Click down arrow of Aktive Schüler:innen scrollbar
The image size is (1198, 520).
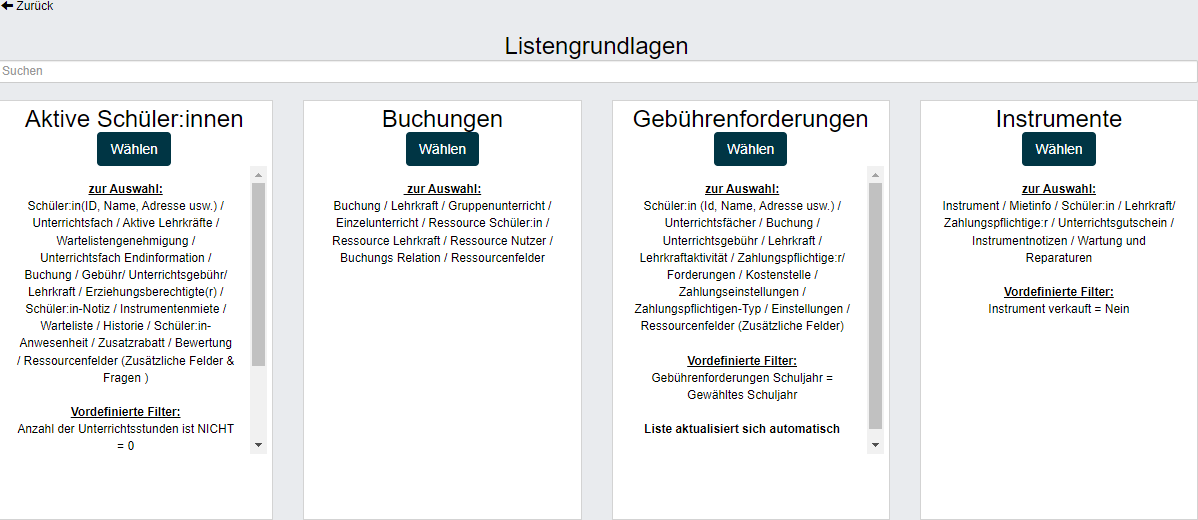pos(258,445)
